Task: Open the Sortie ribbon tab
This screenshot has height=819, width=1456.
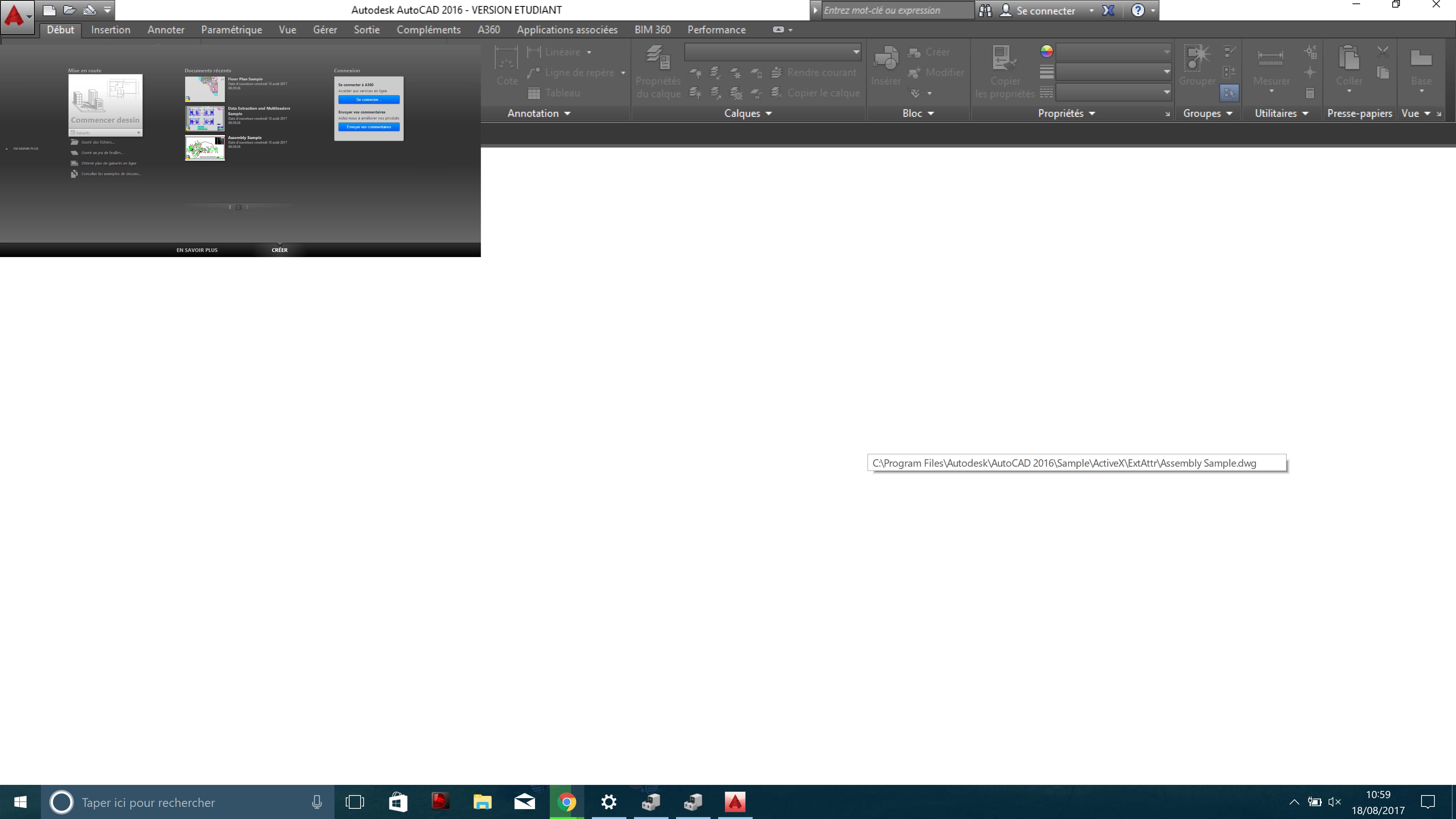Action: [367, 30]
